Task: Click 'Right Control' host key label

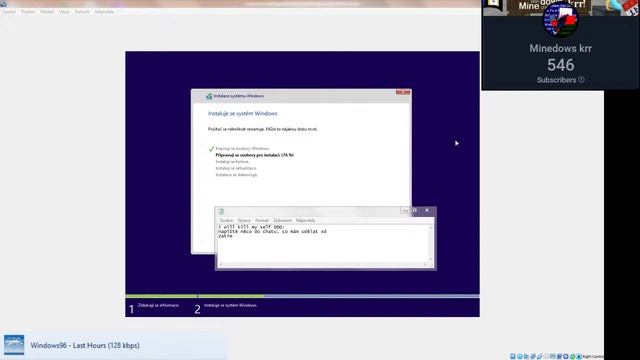Action: (593, 356)
